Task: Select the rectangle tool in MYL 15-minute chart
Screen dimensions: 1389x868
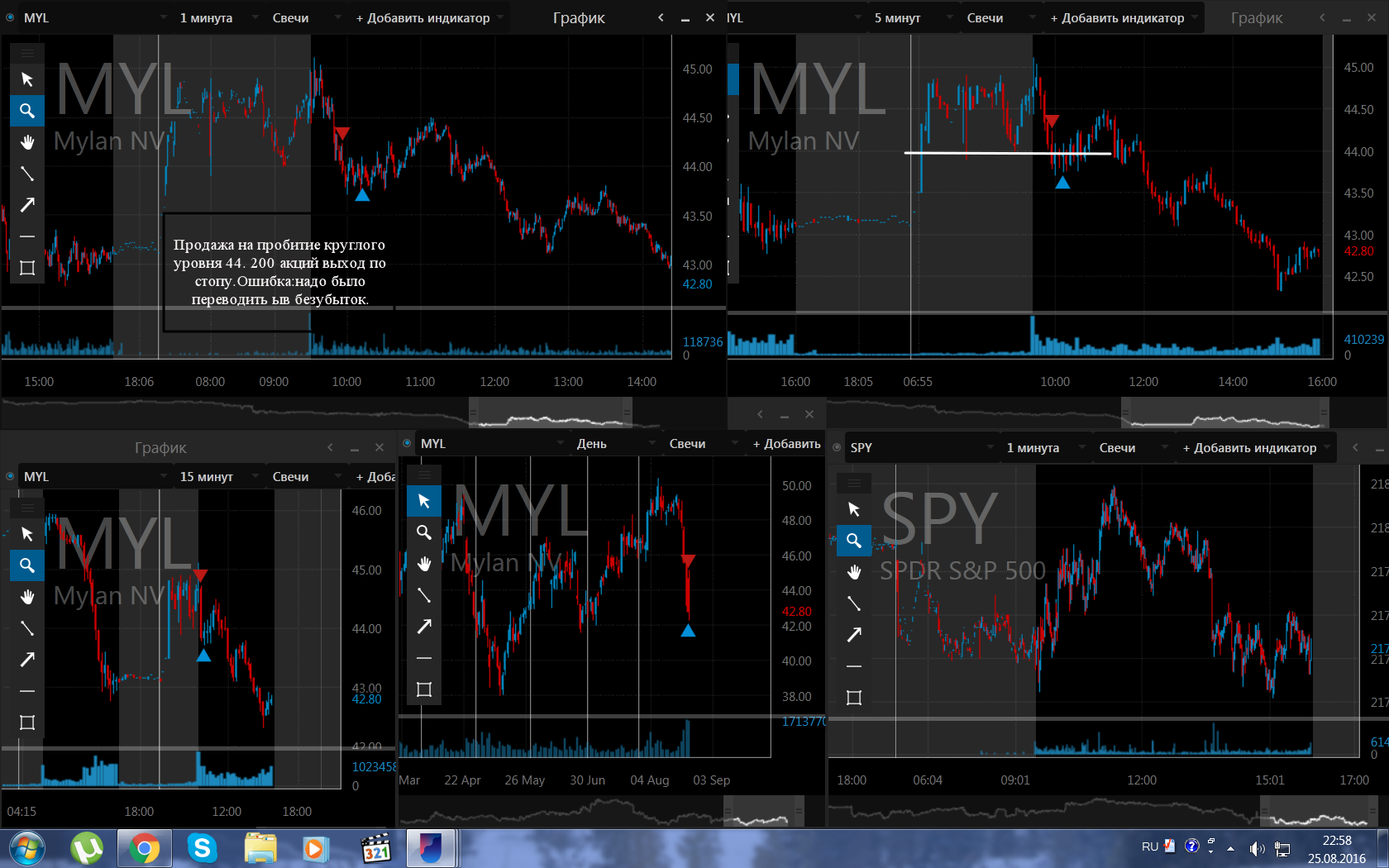Action: coord(27,723)
